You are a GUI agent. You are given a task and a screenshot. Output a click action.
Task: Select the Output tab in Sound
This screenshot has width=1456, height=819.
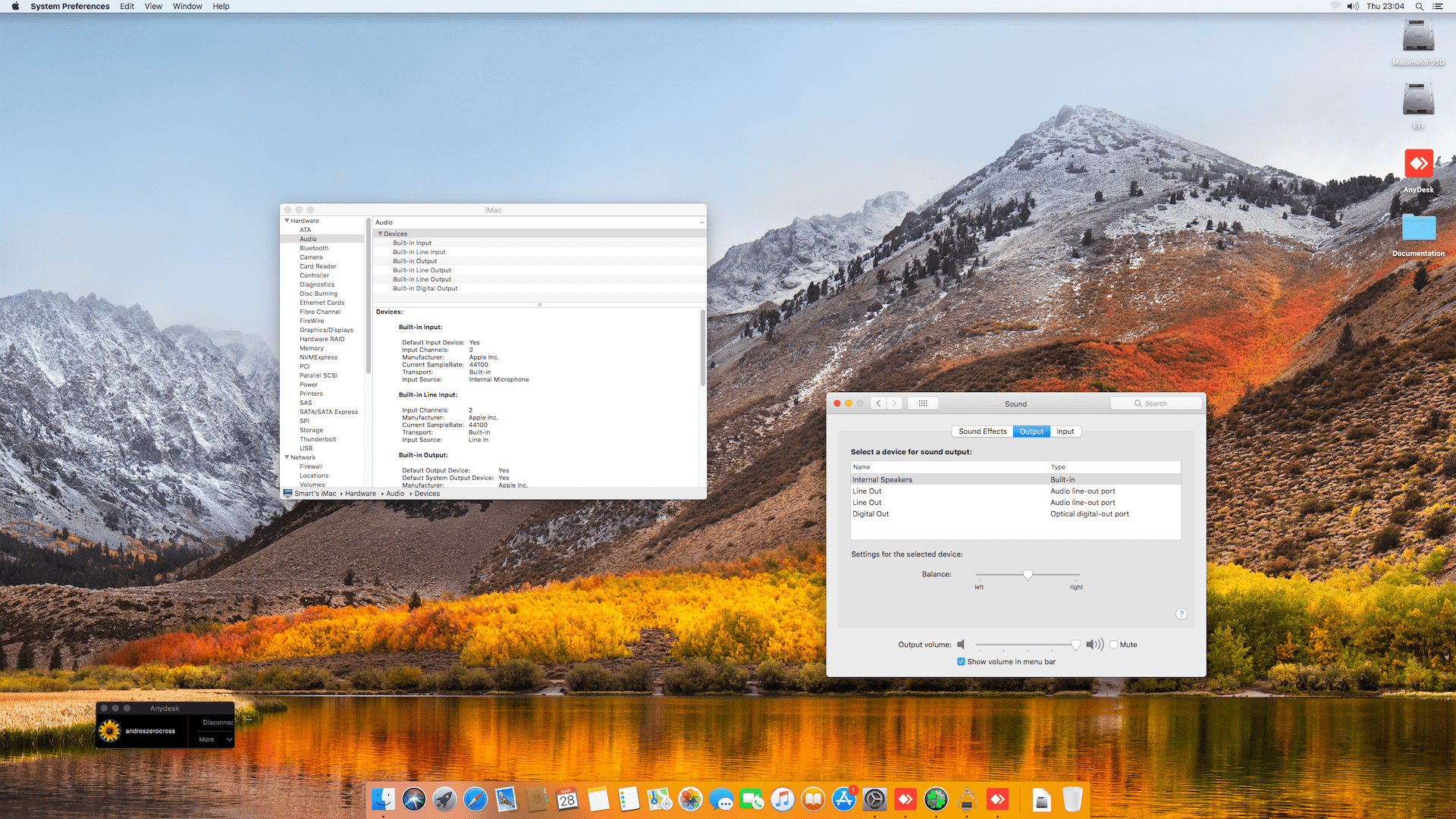[x=1031, y=431]
